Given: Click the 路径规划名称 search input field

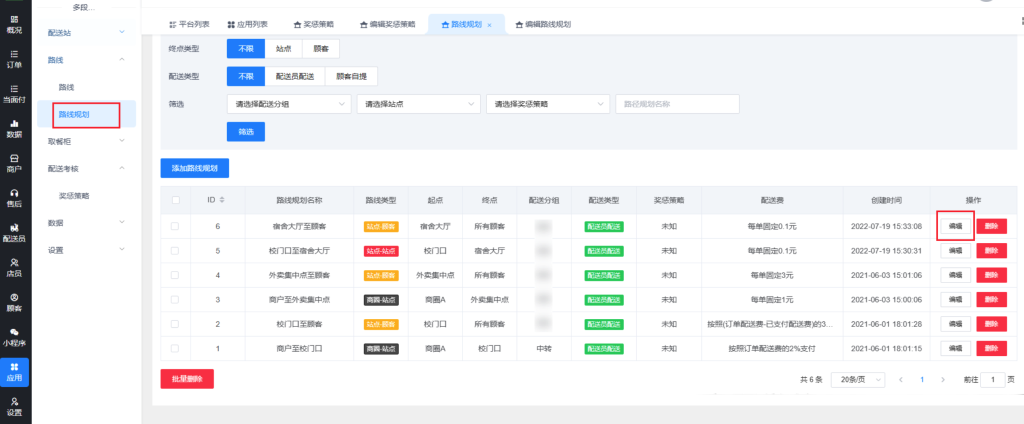Looking at the screenshot, I should (676, 104).
